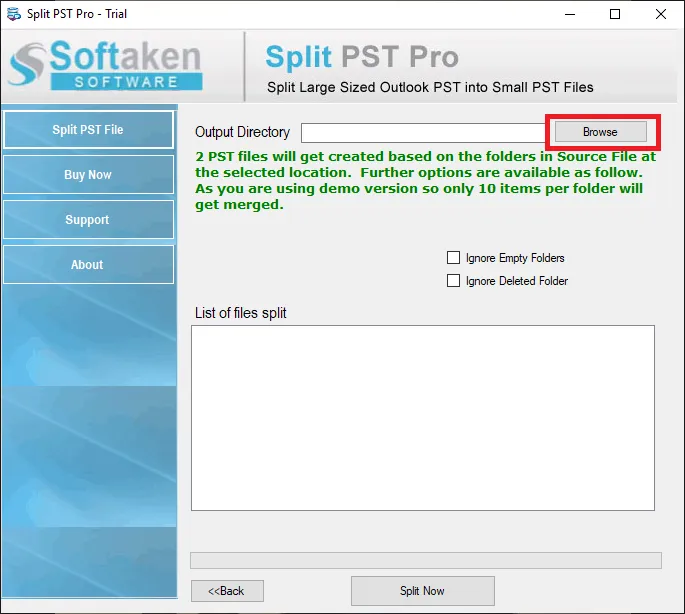Image resolution: width=685 pixels, height=614 pixels.
Task: Click the green demo version notice text
Action: [426, 180]
